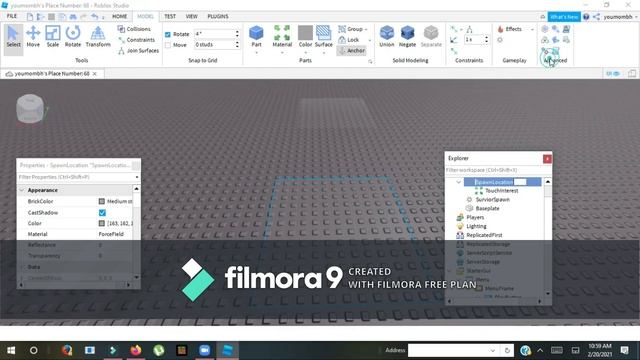Collapse the Appearance section
This screenshot has height=360, width=640.
[x=22, y=190]
